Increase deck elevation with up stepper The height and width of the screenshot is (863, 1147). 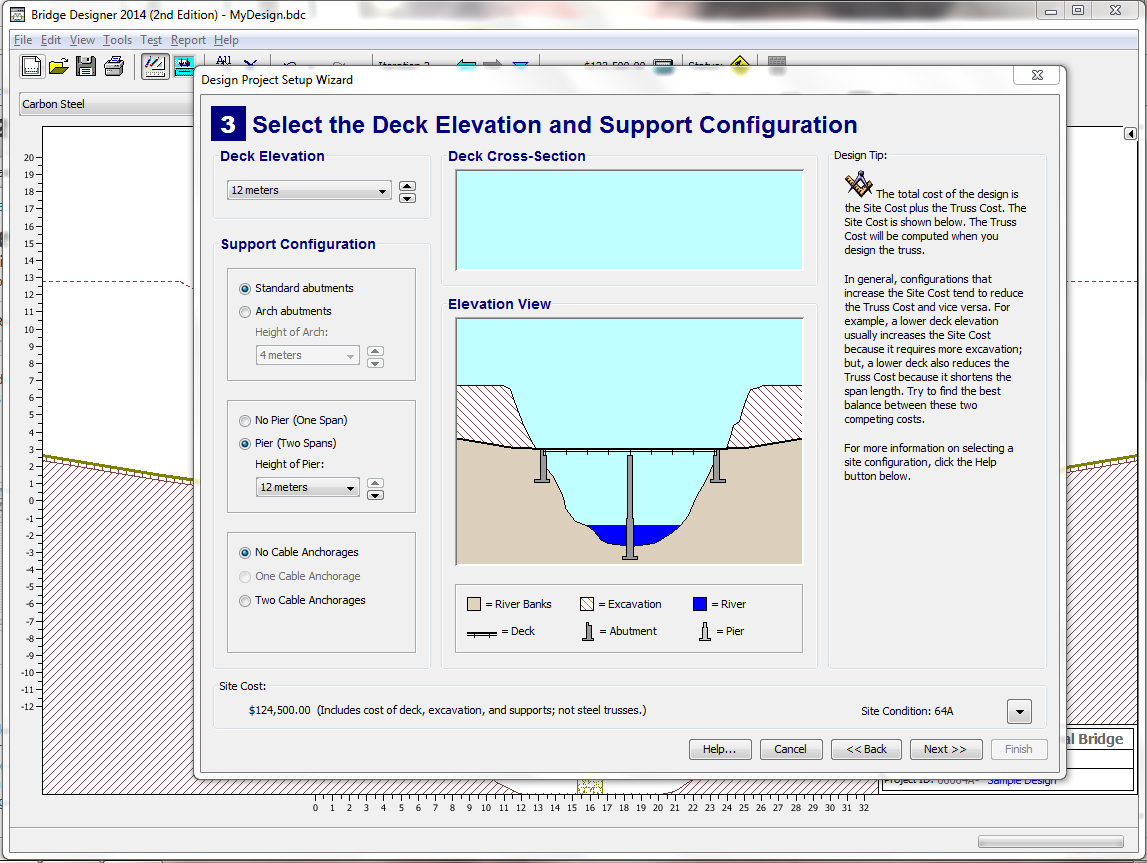pos(407,186)
